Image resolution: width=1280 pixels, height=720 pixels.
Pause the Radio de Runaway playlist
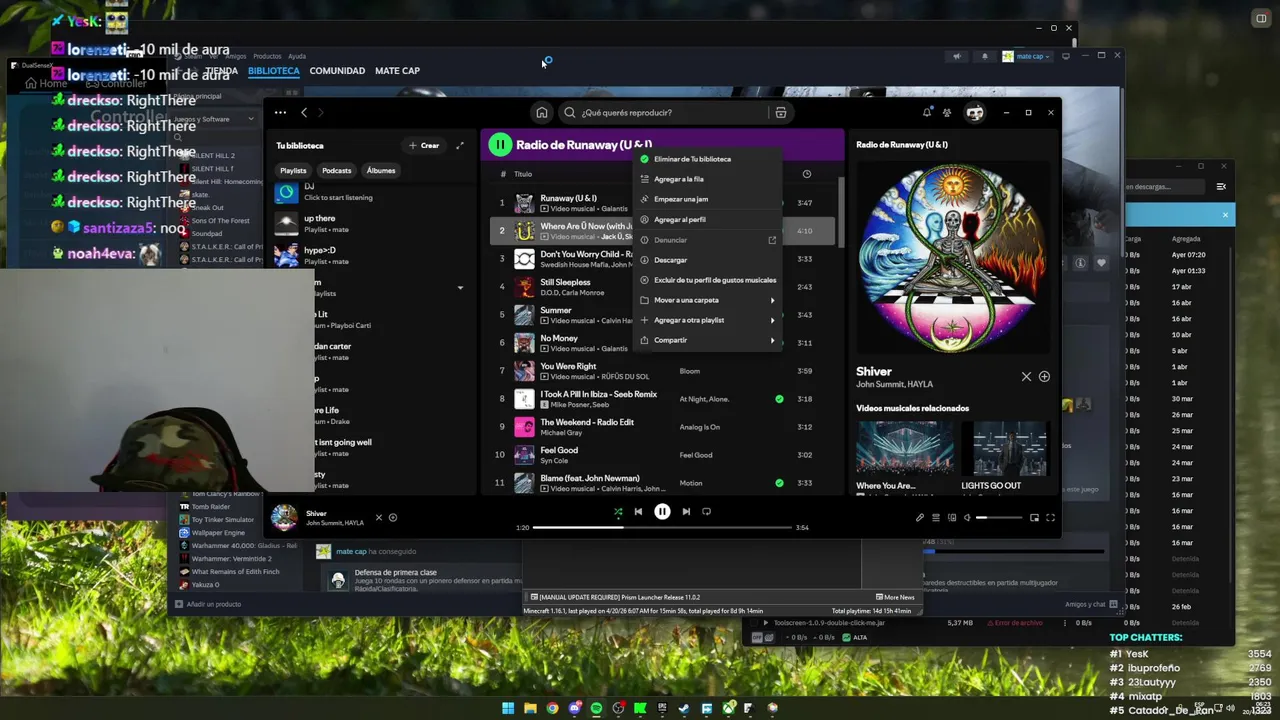(x=499, y=145)
